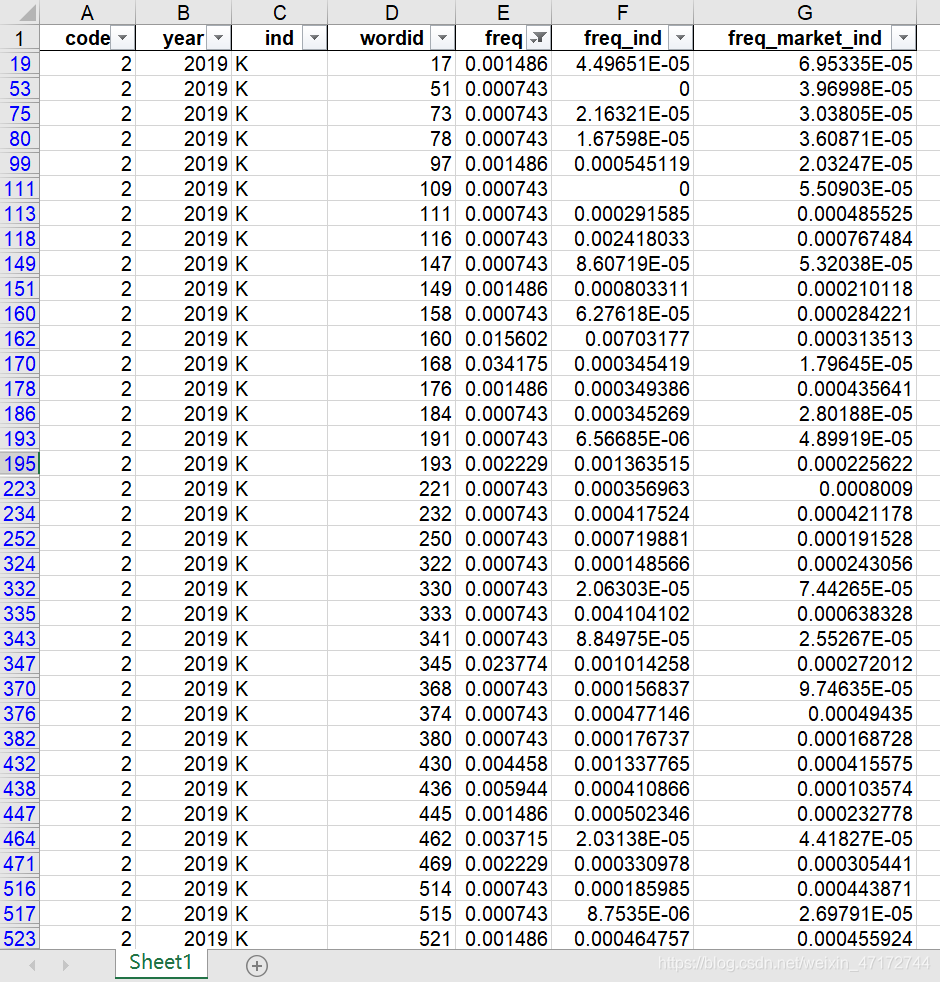Click wordid cell with value 521
940x982 pixels.
(x=391, y=939)
